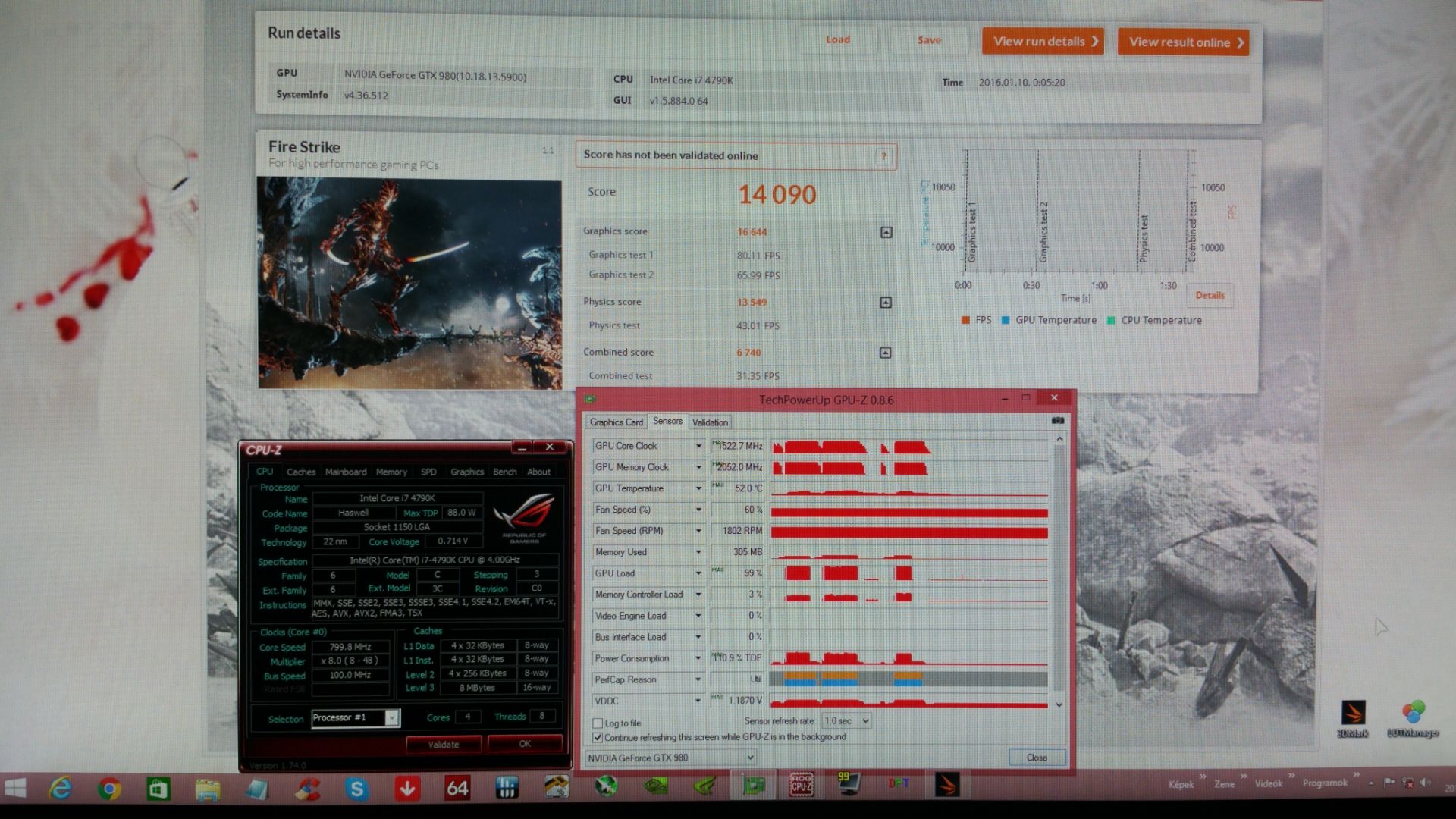Click Validate button in CPU-Z
The width and height of the screenshot is (1456, 819).
pyautogui.click(x=443, y=745)
